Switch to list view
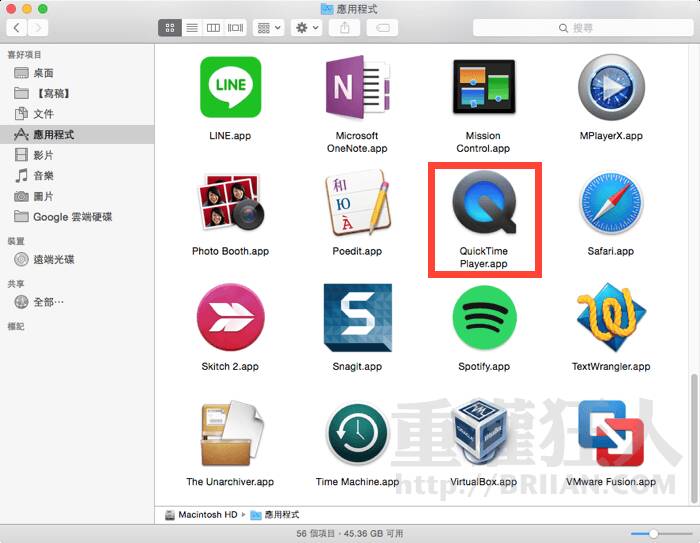Image resolution: width=700 pixels, height=543 pixels. tap(192, 28)
